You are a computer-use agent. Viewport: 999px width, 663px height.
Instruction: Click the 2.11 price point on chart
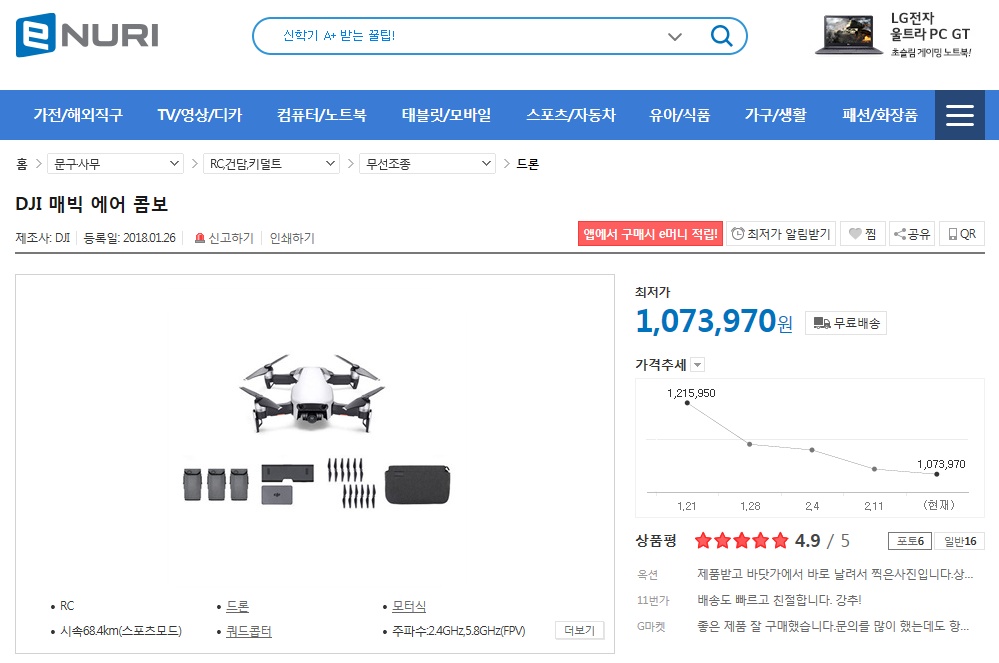(x=874, y=469)
